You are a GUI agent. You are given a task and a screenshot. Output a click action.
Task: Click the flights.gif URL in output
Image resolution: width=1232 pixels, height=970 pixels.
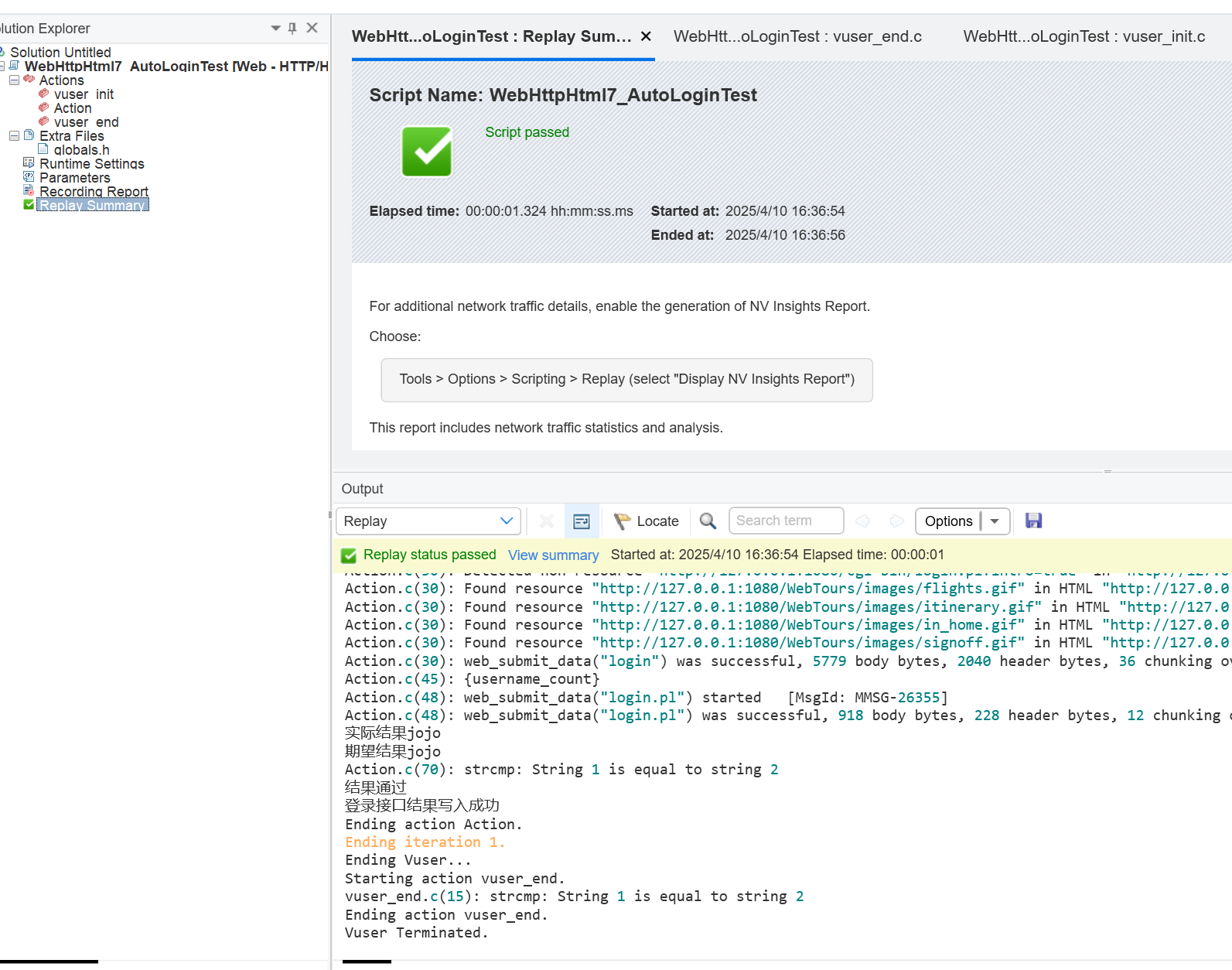(808, 589)
